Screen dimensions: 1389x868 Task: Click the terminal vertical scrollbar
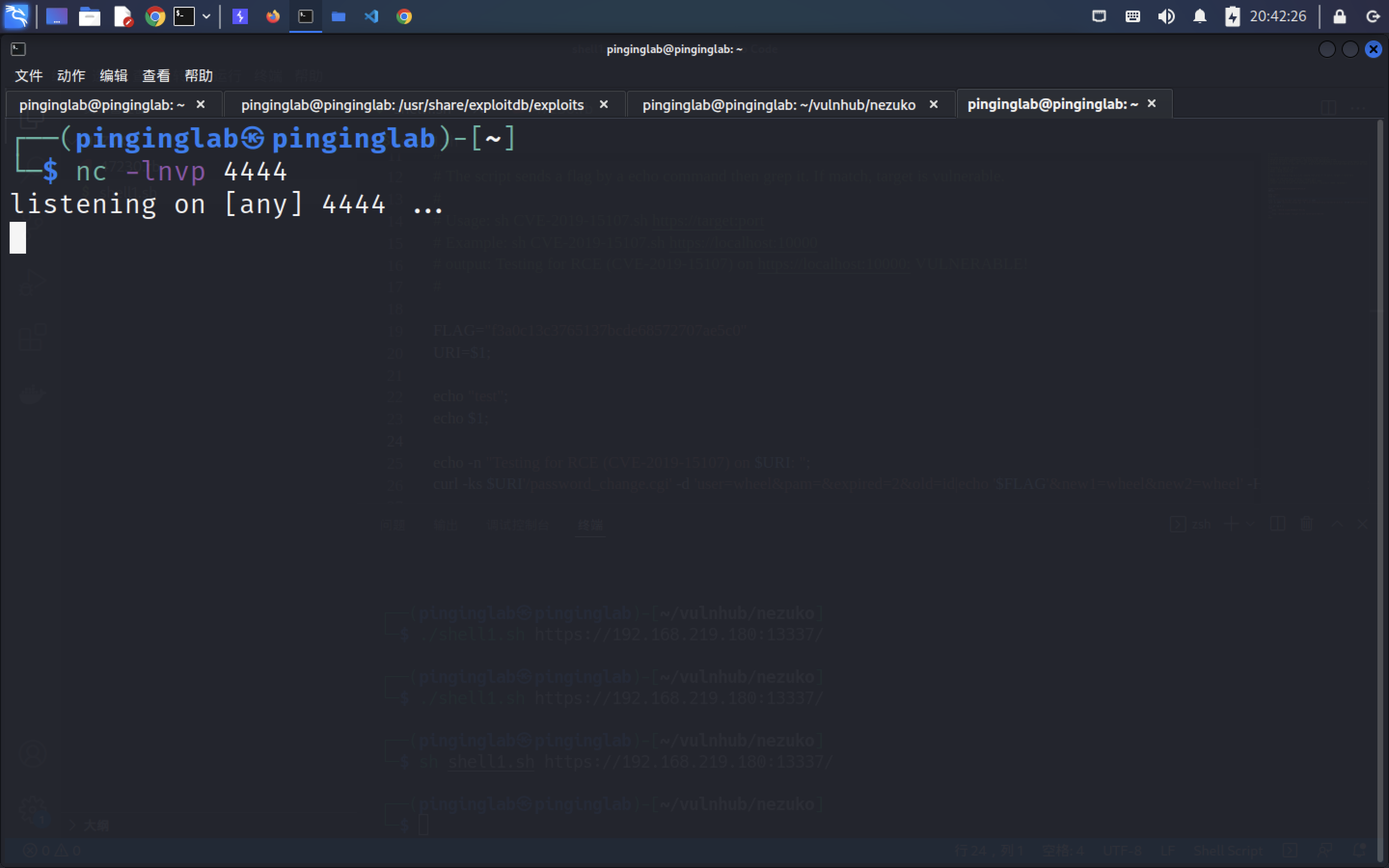coord(1380,491)
